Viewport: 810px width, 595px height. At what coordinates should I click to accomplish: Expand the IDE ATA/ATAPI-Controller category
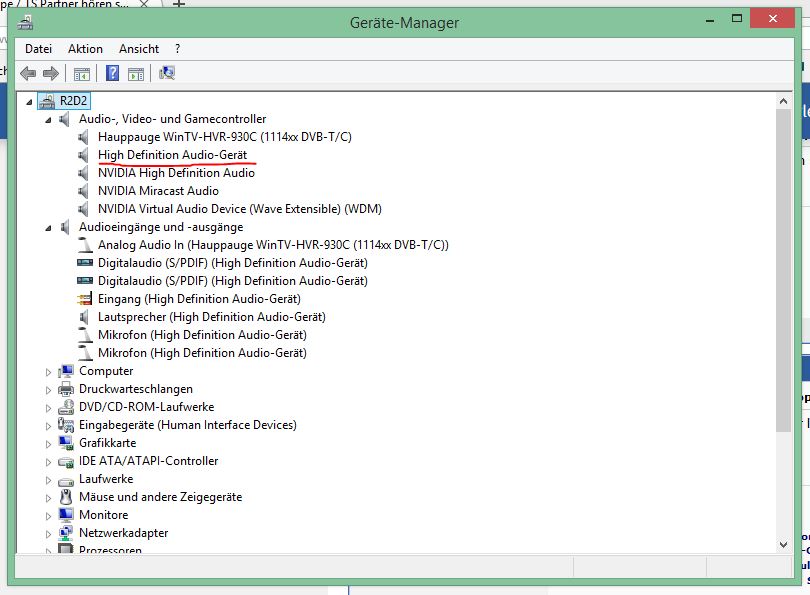(48, 462)
